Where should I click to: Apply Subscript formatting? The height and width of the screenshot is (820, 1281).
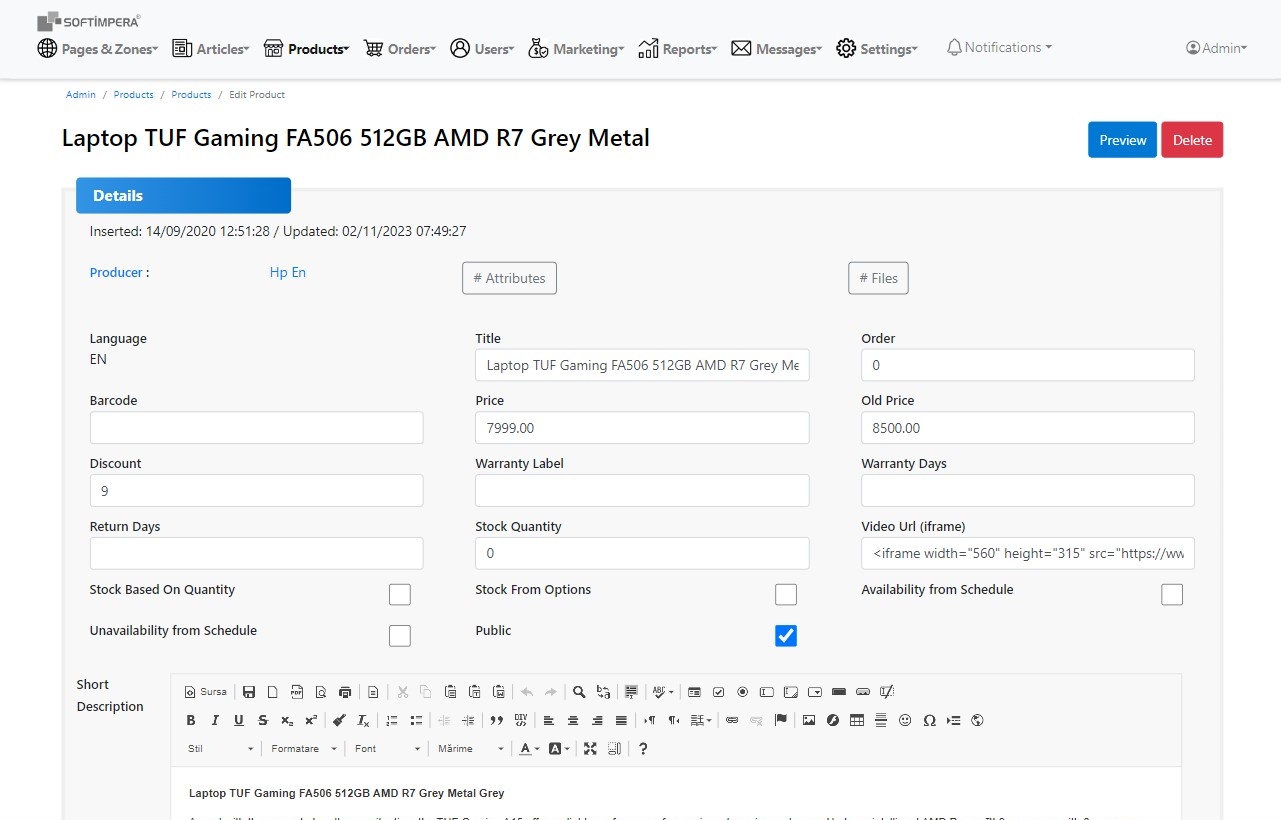pos(287,720)
